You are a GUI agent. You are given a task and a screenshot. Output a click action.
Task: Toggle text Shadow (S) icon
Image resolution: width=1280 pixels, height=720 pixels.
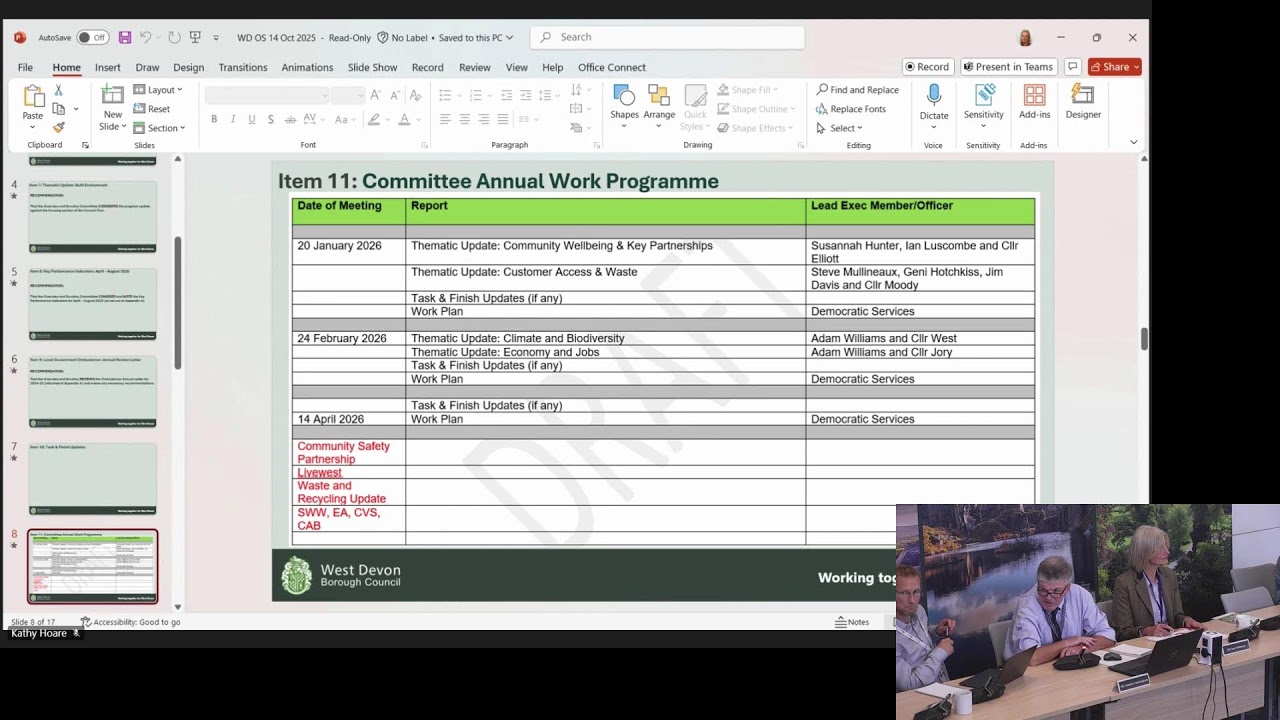pyautogui.click(x=271, y=119)
